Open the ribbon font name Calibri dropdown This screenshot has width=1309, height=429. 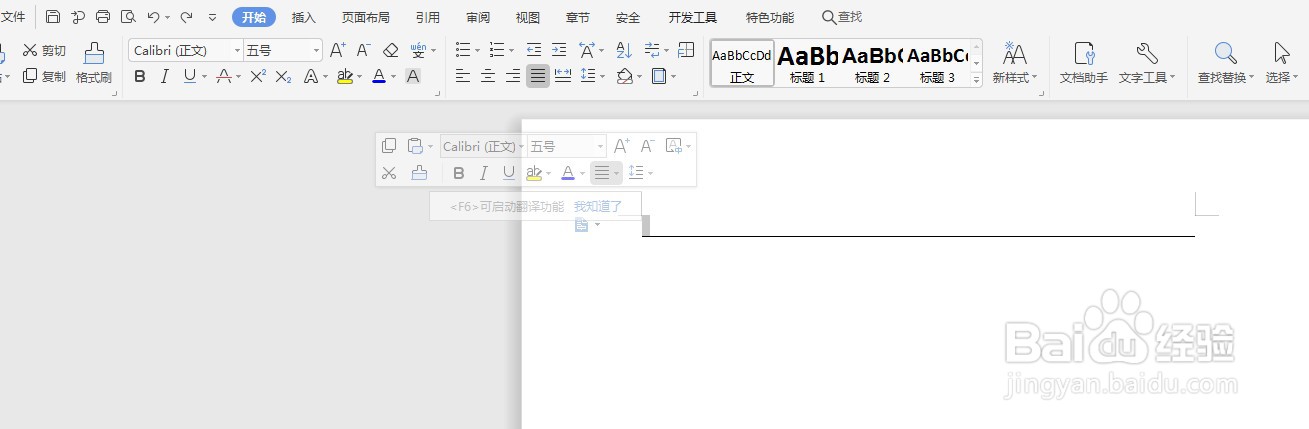click(x=237, y=50)
